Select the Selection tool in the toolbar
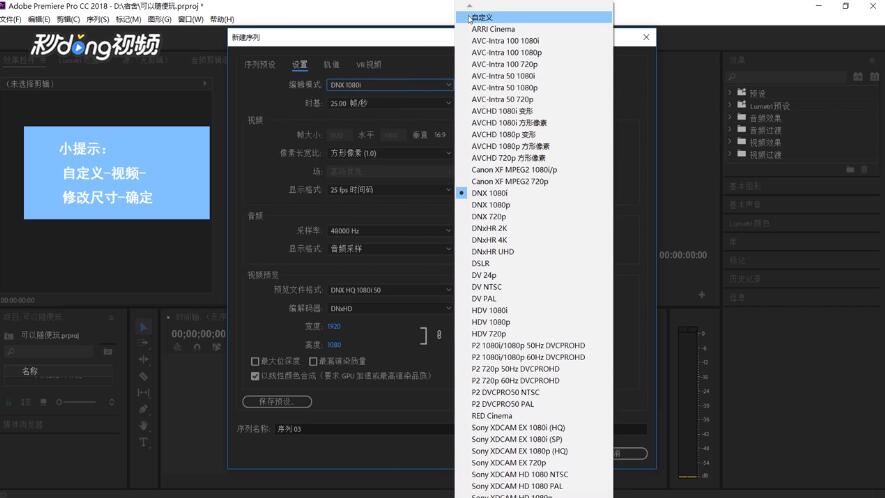Screen dimensions: 885x498 [143, 327]
